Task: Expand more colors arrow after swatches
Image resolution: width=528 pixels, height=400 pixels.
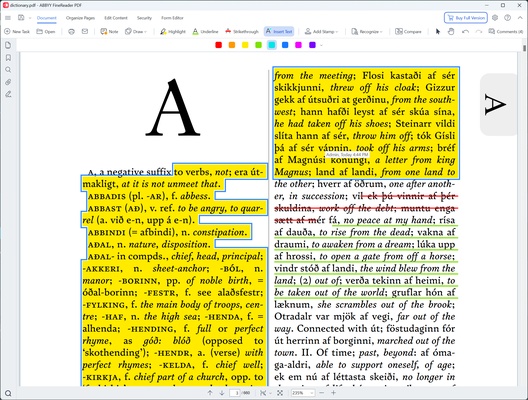Action: [x=321, y=45]
